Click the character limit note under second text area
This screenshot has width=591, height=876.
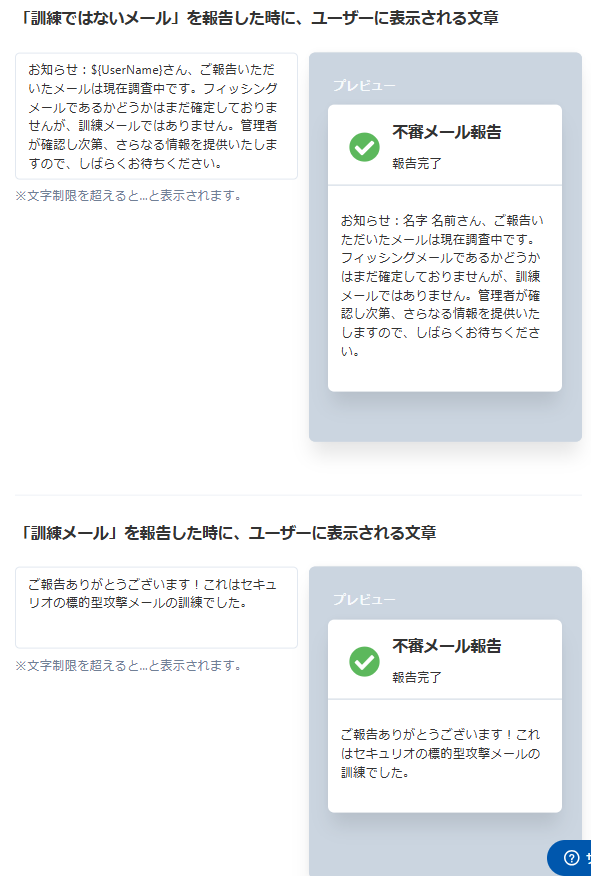(x=129, y=665)
